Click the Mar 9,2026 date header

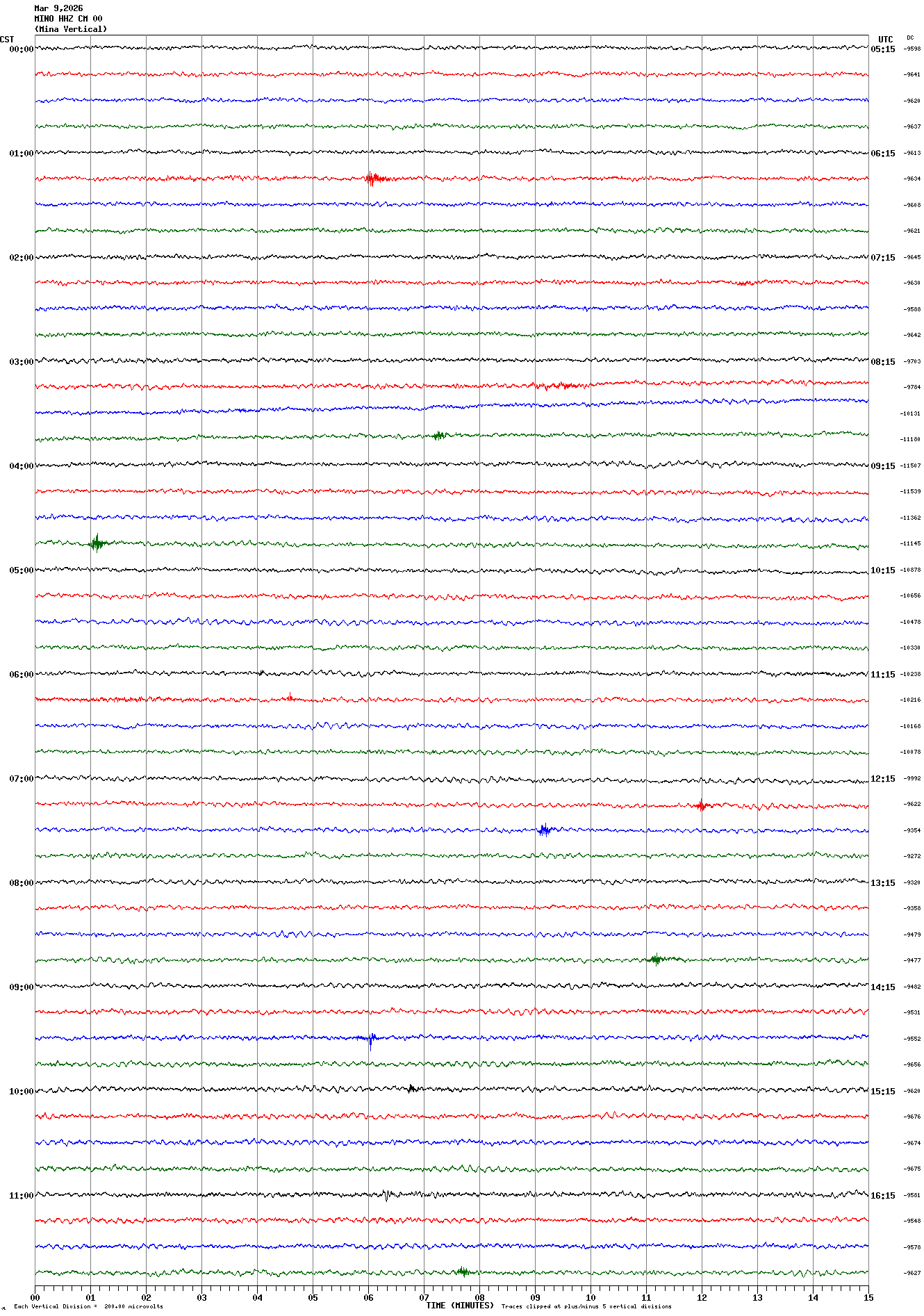[x=58, y=8]
